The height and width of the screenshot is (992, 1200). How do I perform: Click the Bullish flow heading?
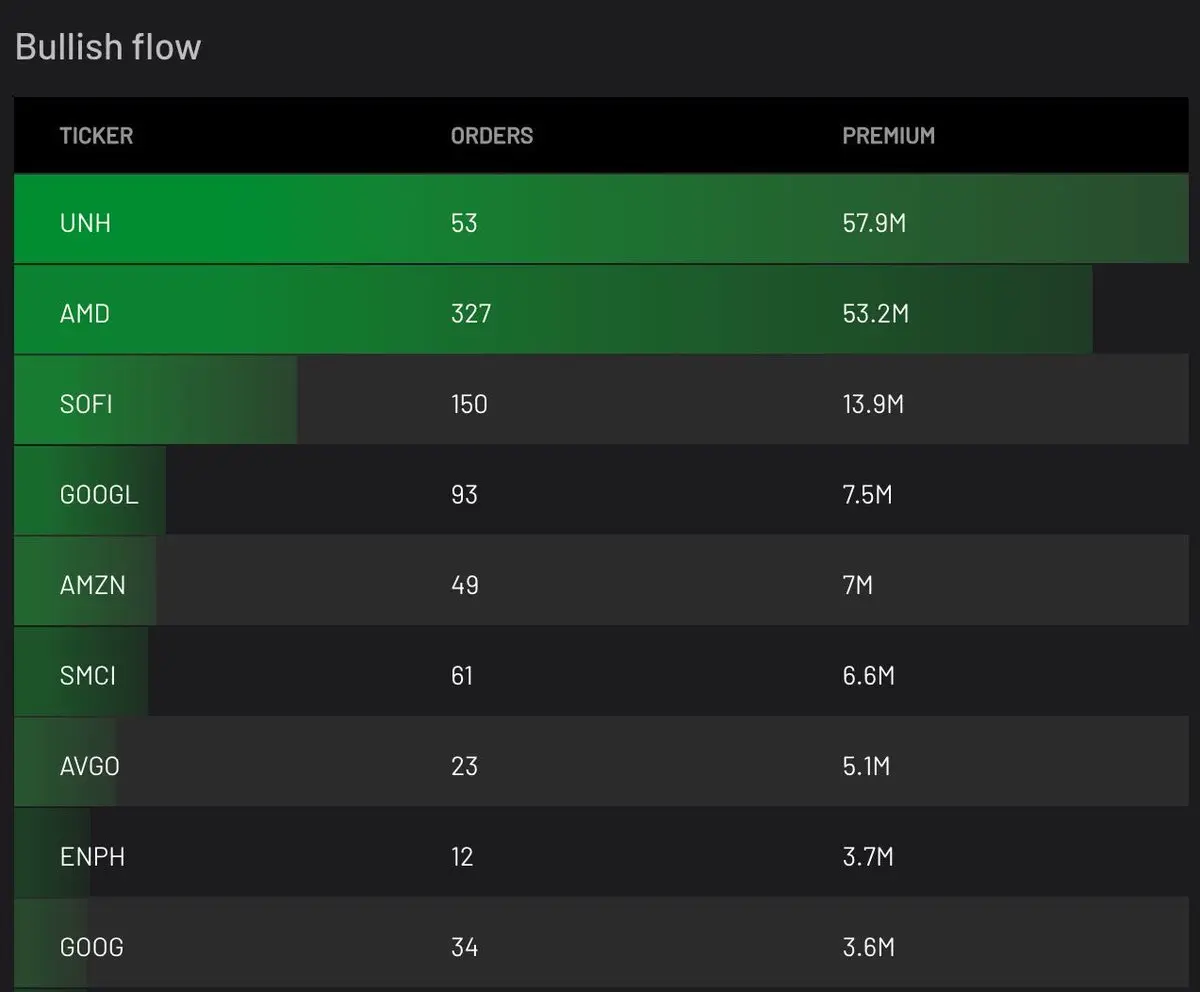pyautogui.click(x=108, y=47)
